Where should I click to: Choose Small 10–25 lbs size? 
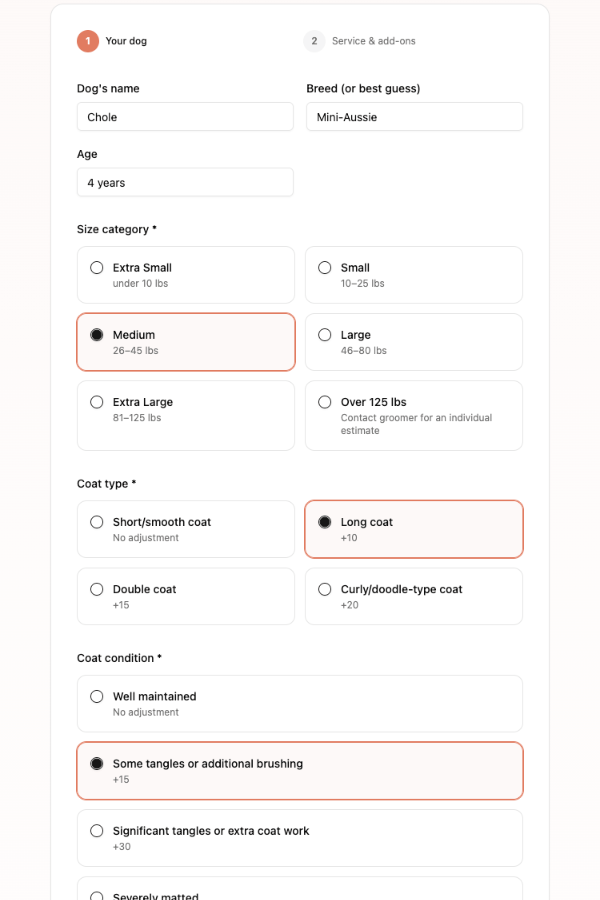coord(414,275)
